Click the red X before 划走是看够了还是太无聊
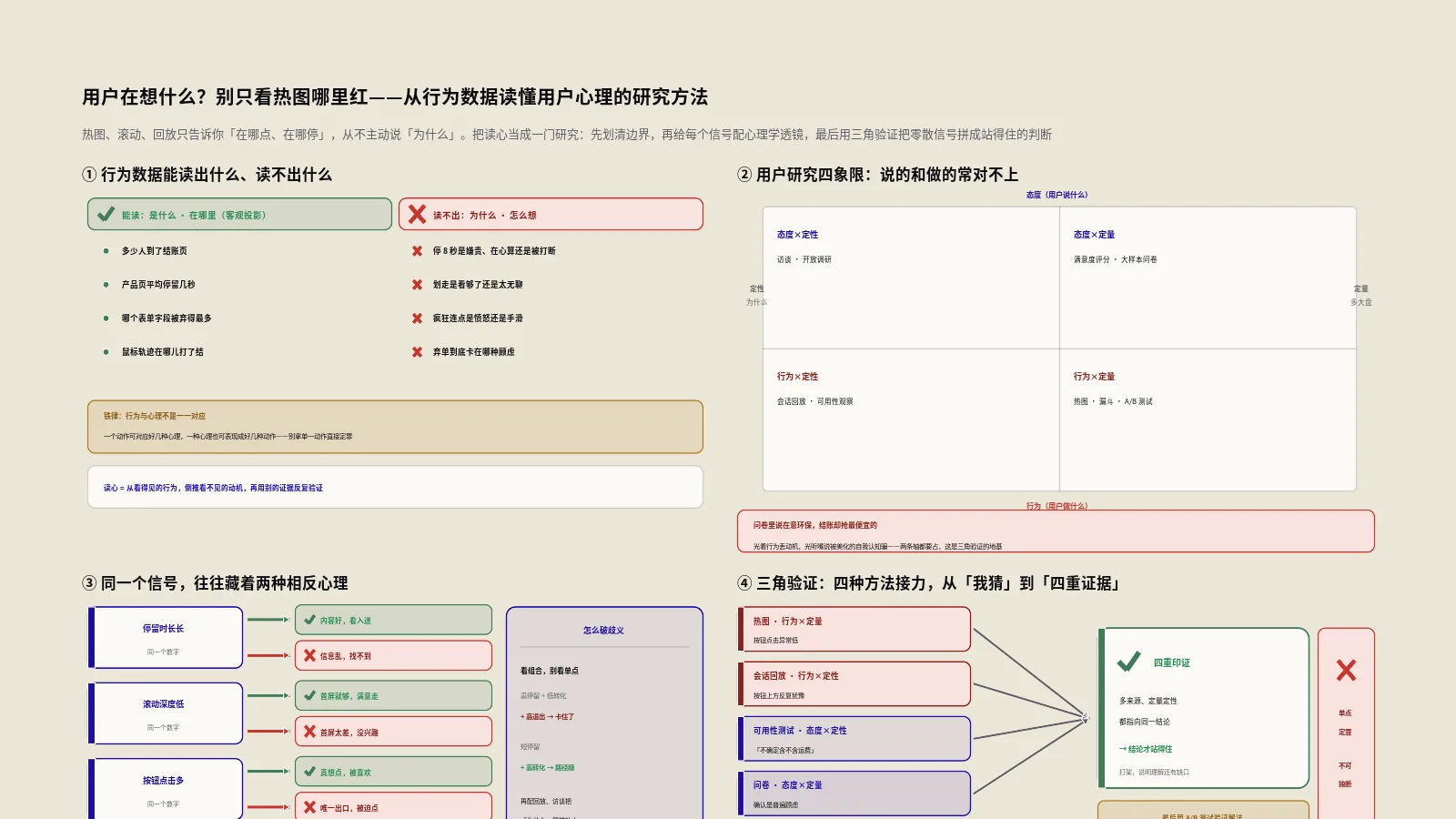The width and height of the screenshot is (1456, 819). point(417,285)
